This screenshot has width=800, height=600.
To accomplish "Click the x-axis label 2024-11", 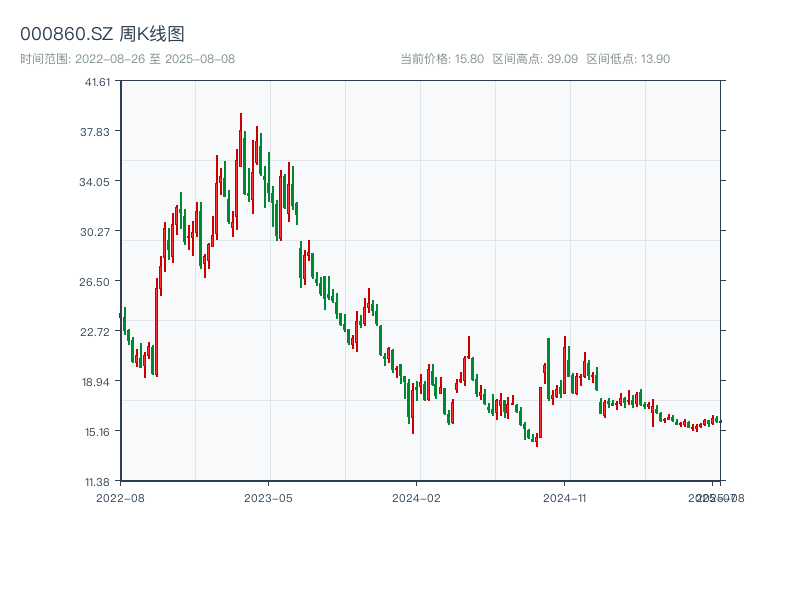I will click(x=565, y=498).
